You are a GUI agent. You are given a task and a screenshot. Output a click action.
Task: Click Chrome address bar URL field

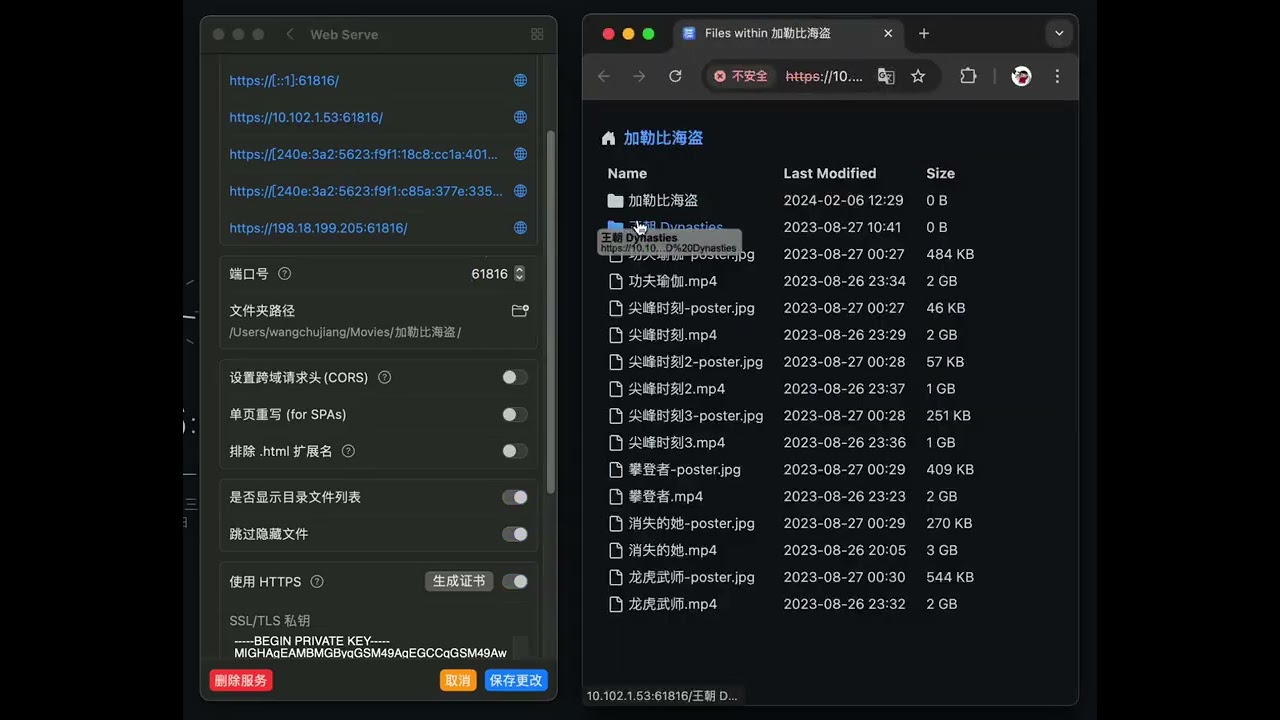coord(825,76)
